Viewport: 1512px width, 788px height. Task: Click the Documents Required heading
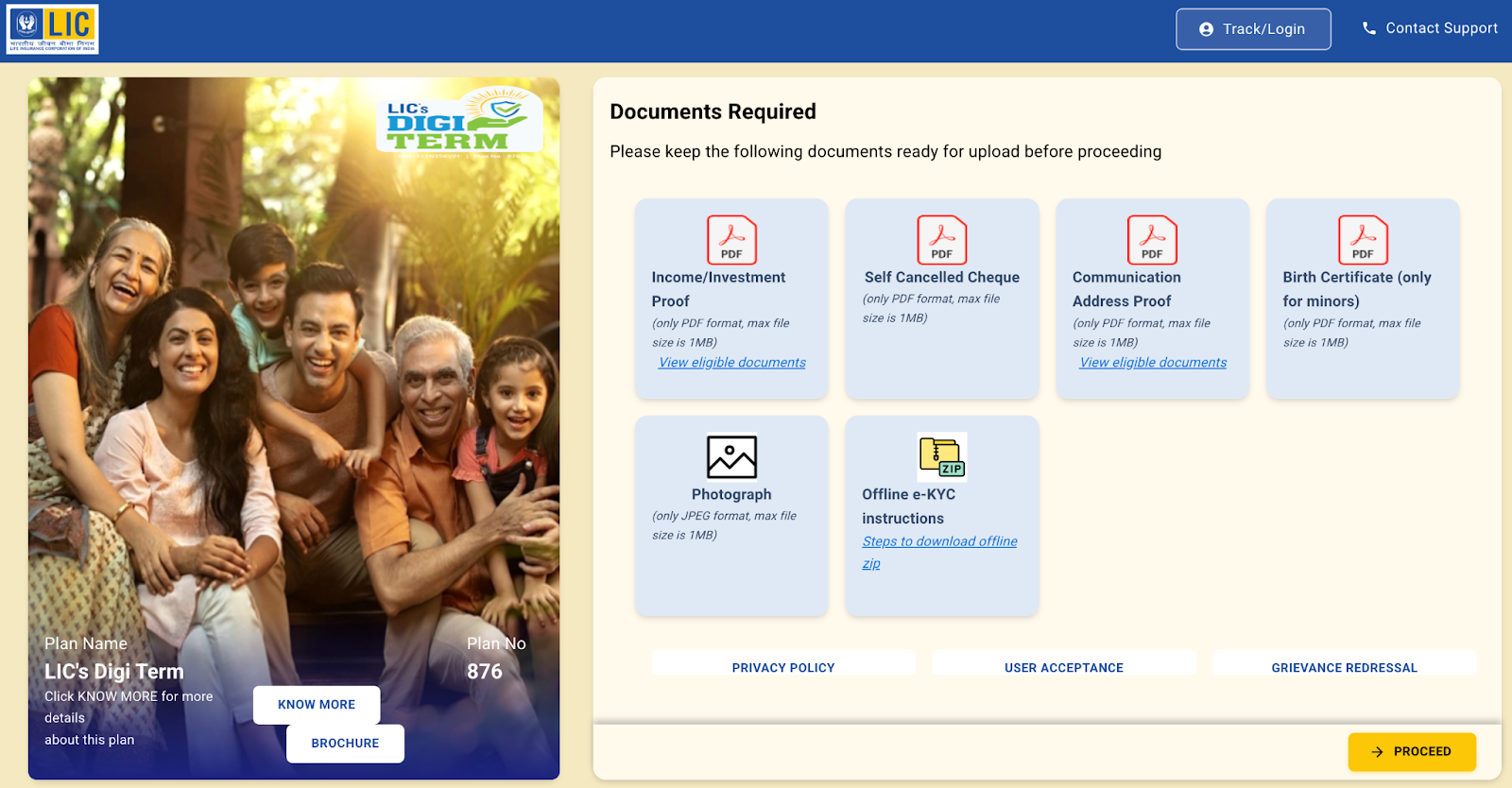pyautogui.click(x=713, y=111)
